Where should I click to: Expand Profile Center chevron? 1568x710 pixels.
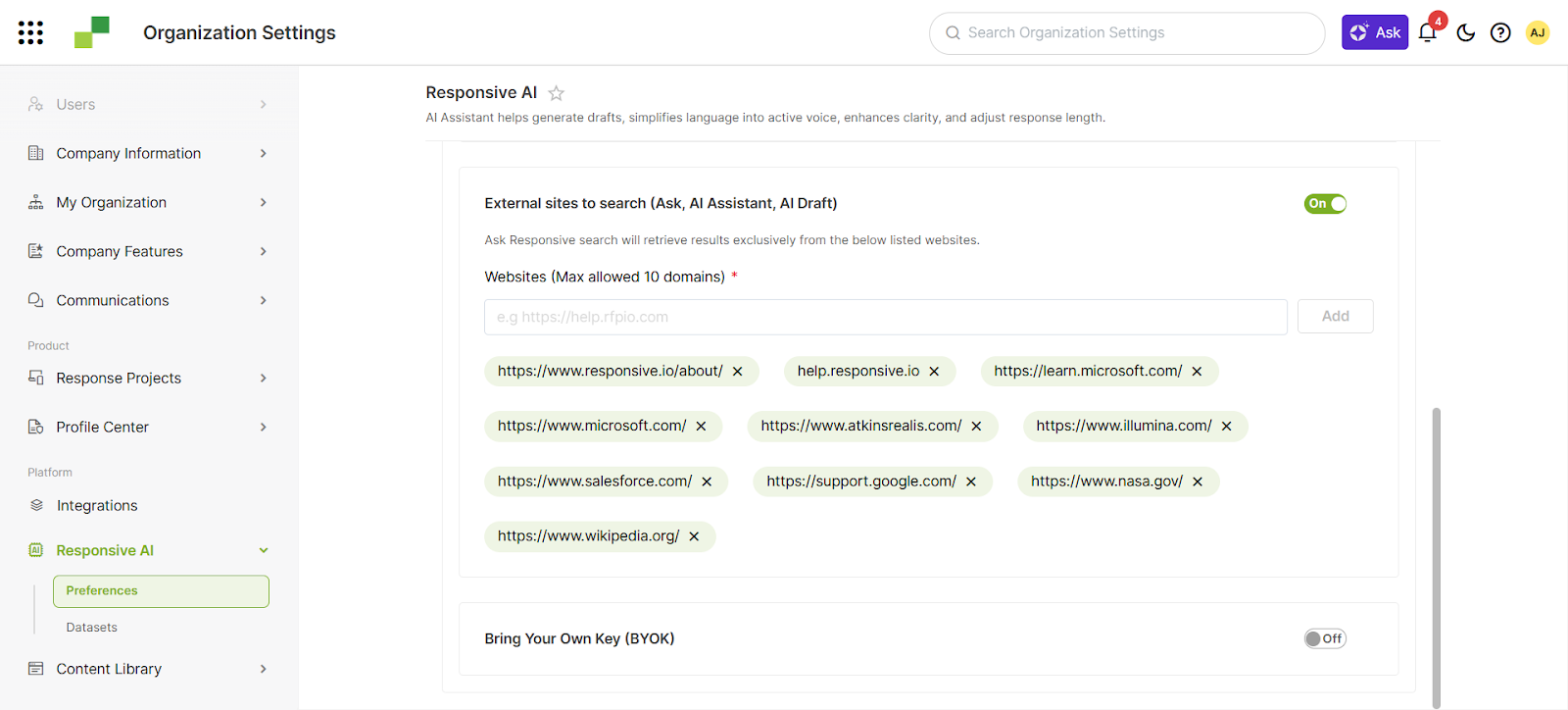click(263, 427)
